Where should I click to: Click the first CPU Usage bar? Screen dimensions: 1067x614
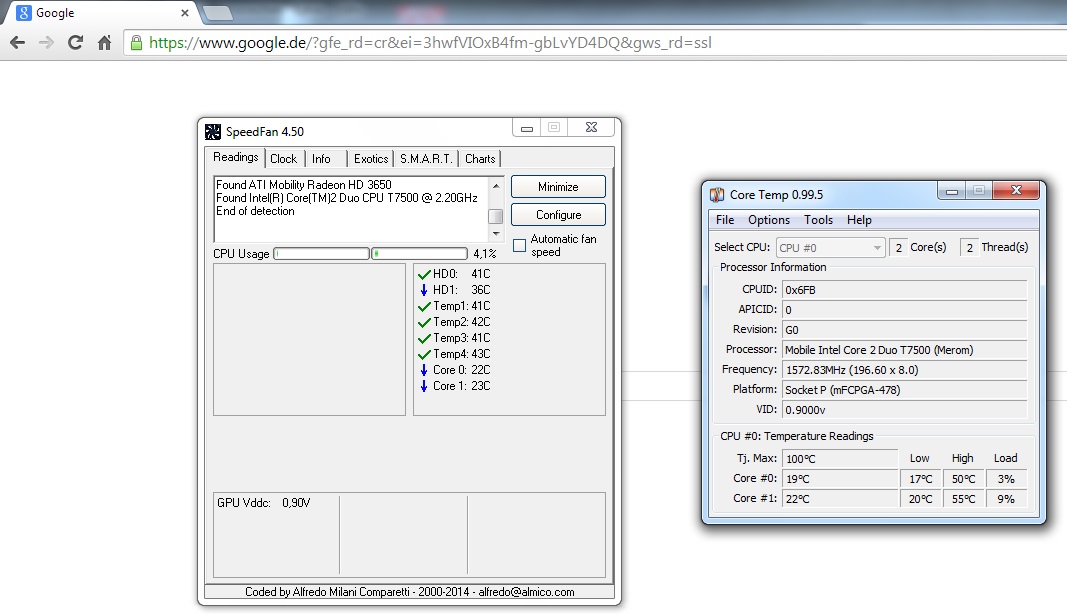click(x=321, y=254)
